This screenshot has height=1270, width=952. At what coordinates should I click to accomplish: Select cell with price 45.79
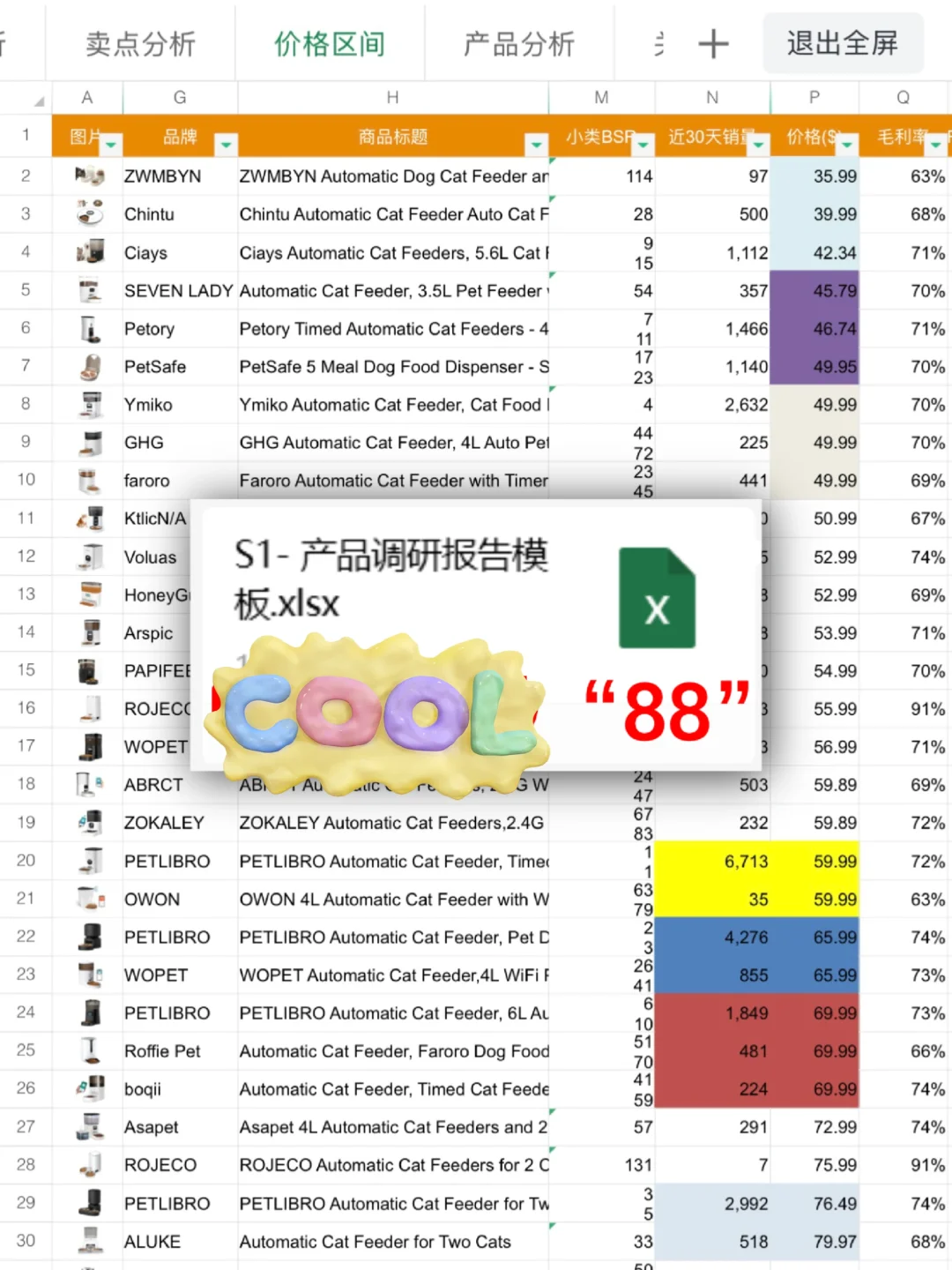[x=814, y=290]
